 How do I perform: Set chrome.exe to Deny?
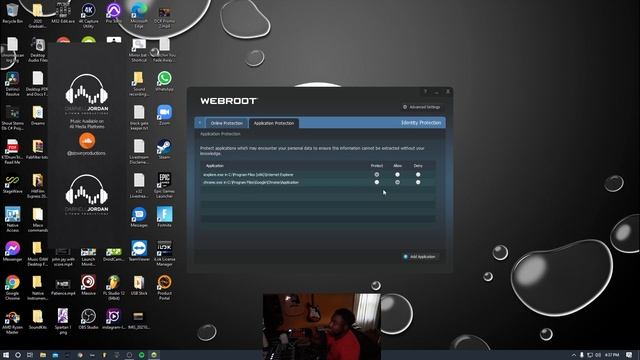[418, 182]
